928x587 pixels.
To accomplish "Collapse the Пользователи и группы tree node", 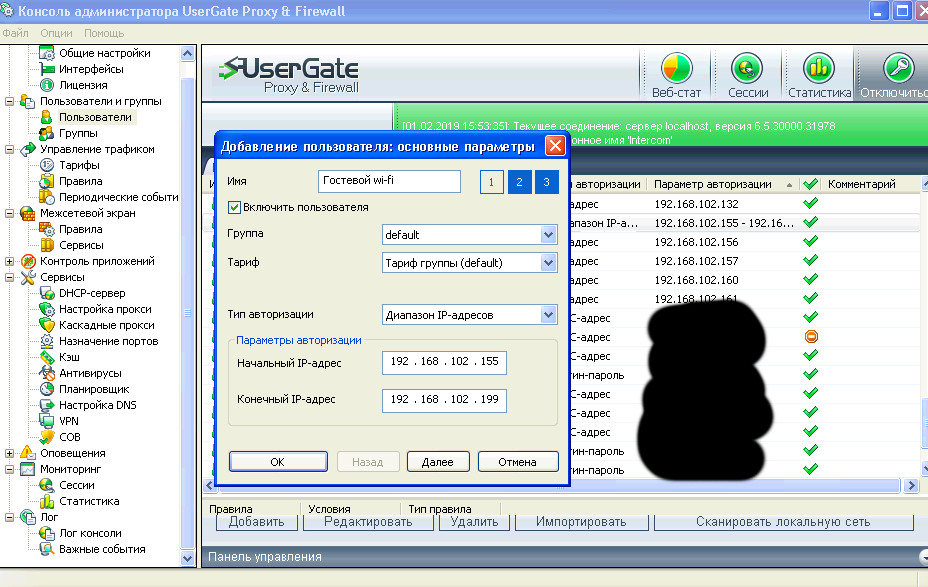I will click(x=9, y=101).
